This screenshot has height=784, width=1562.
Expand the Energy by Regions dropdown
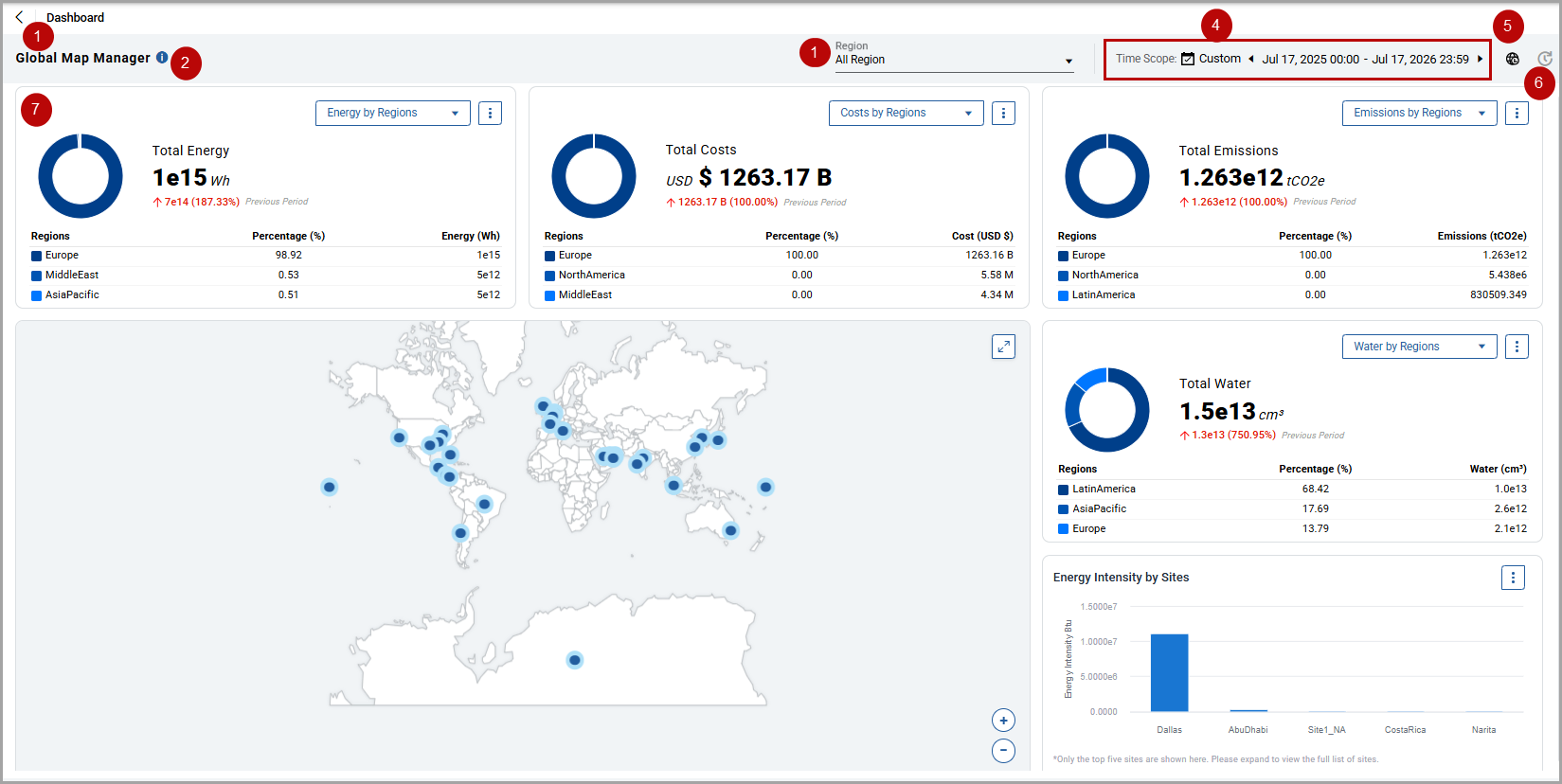click(x=393, y=113)
